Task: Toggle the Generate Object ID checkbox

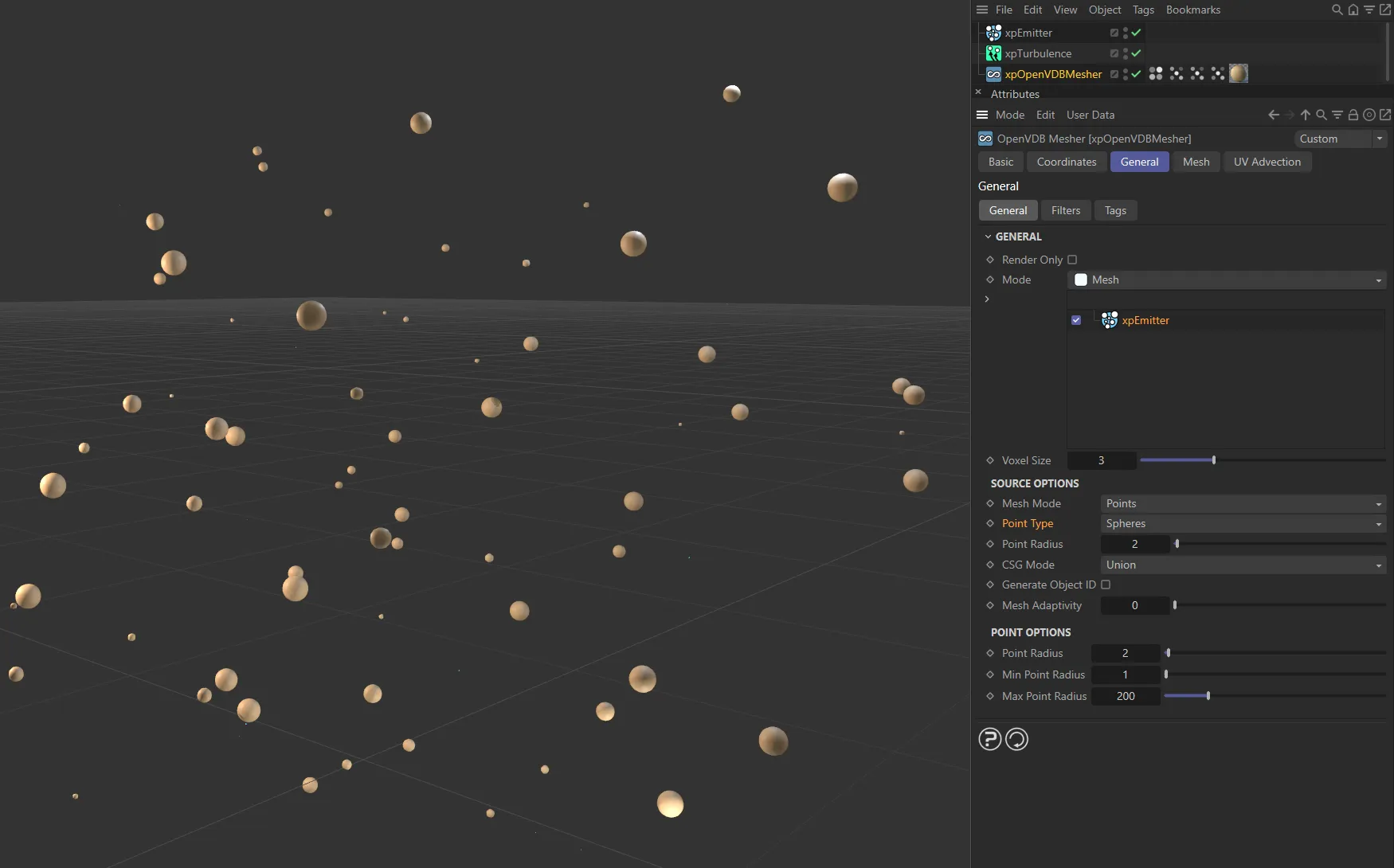Action: [1106, 585]
